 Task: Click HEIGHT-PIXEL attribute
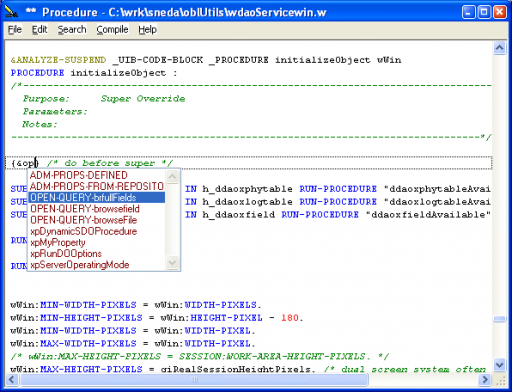click(226, 318)
